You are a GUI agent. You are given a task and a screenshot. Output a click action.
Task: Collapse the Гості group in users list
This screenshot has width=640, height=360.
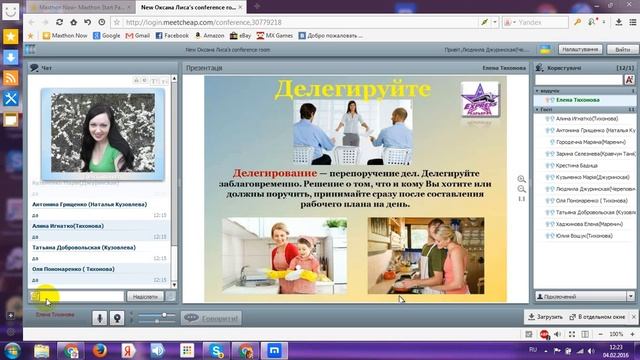[538, 109]
